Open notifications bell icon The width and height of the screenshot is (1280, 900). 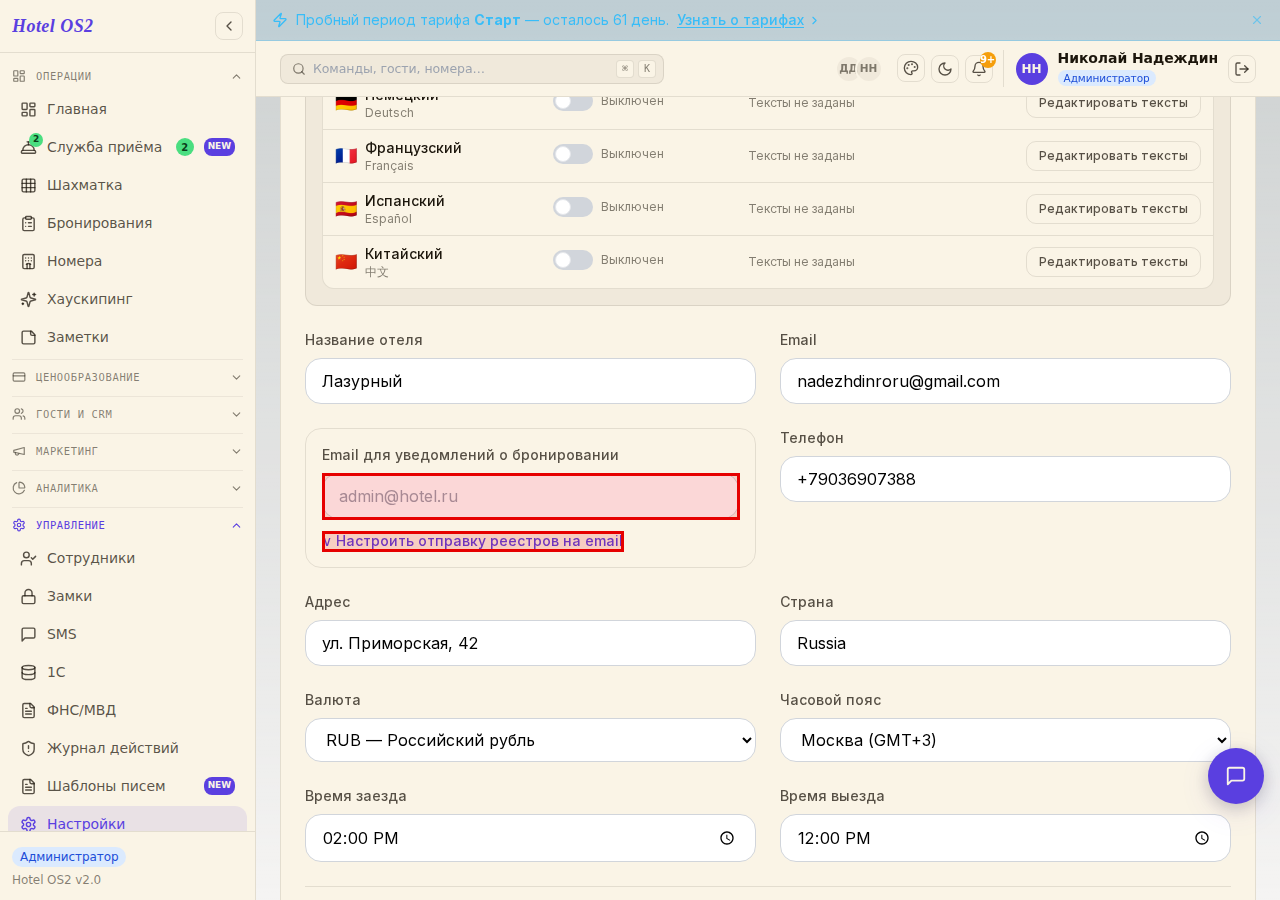pyautogui.click(x=979, y=68)
